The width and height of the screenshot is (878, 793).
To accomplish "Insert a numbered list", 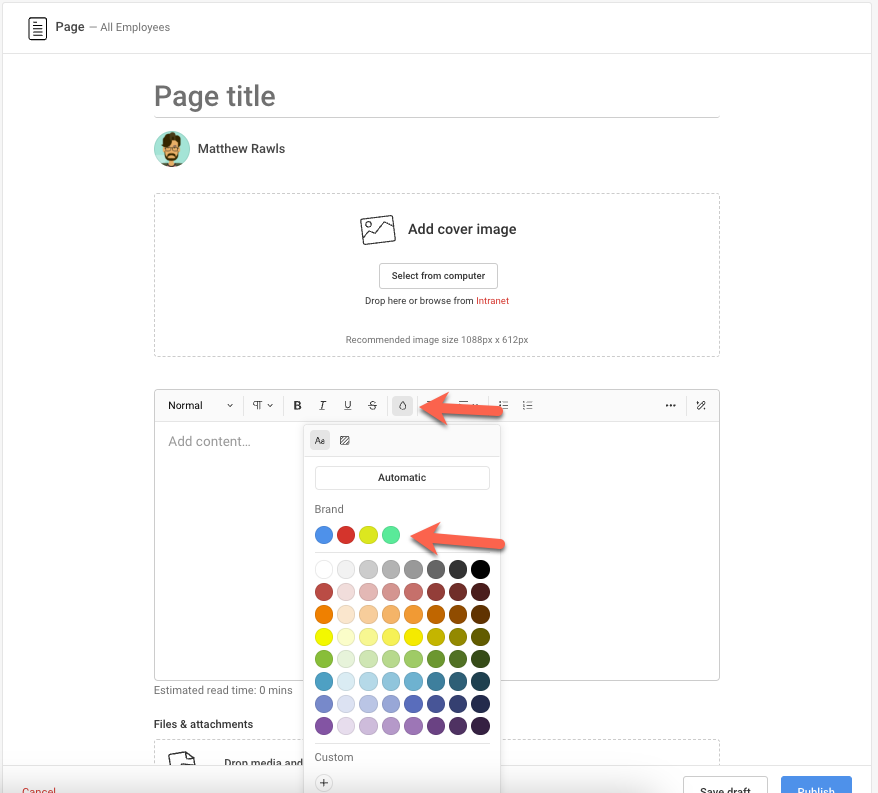I will 528,405.
